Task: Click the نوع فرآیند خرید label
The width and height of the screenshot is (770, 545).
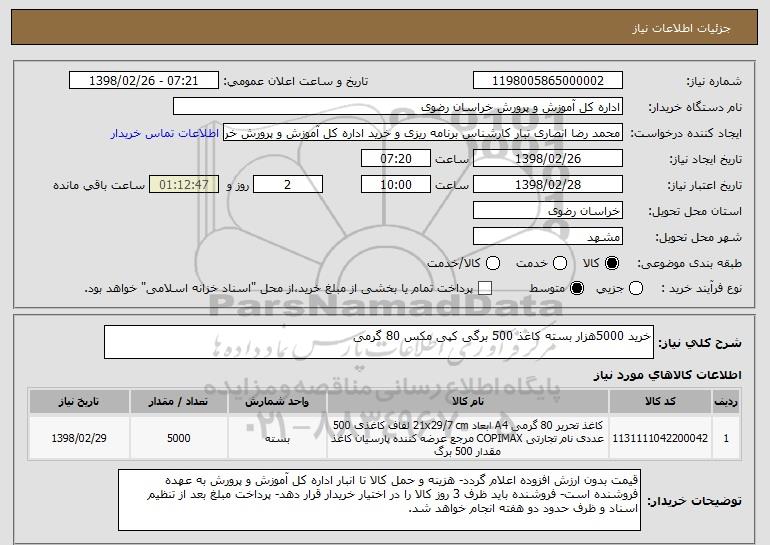Action: 701,289
